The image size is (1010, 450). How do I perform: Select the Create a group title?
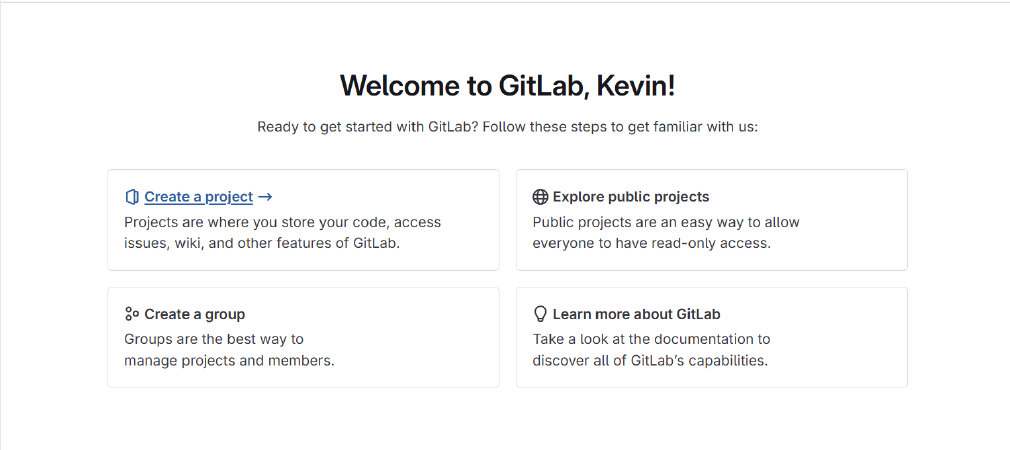pyautogui.click(x=194, y=314)
